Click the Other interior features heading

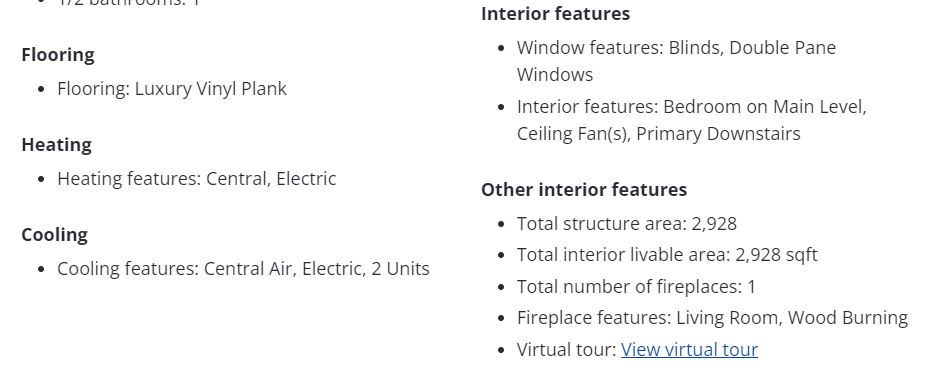pos(584,190)
